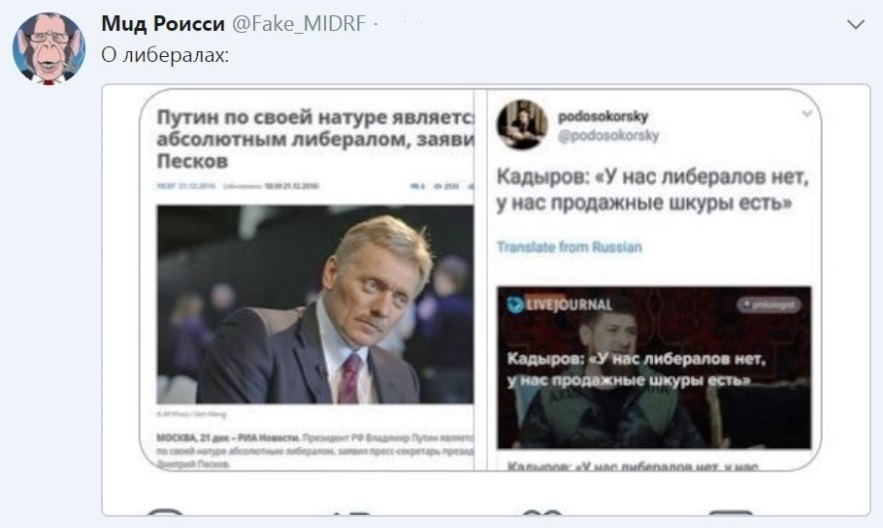Click the МОСКВА, 21 дек article paragraph
Viewport: 883px width, 528px height.
315,450
